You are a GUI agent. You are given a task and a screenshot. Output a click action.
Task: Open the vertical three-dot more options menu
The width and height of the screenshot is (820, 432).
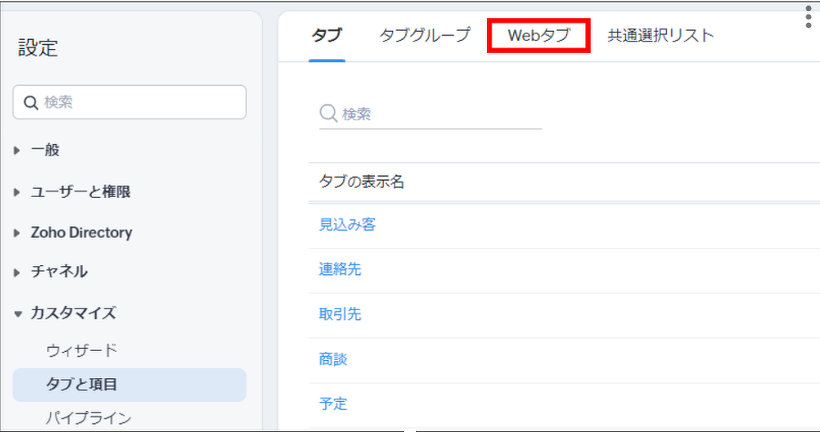808,16
